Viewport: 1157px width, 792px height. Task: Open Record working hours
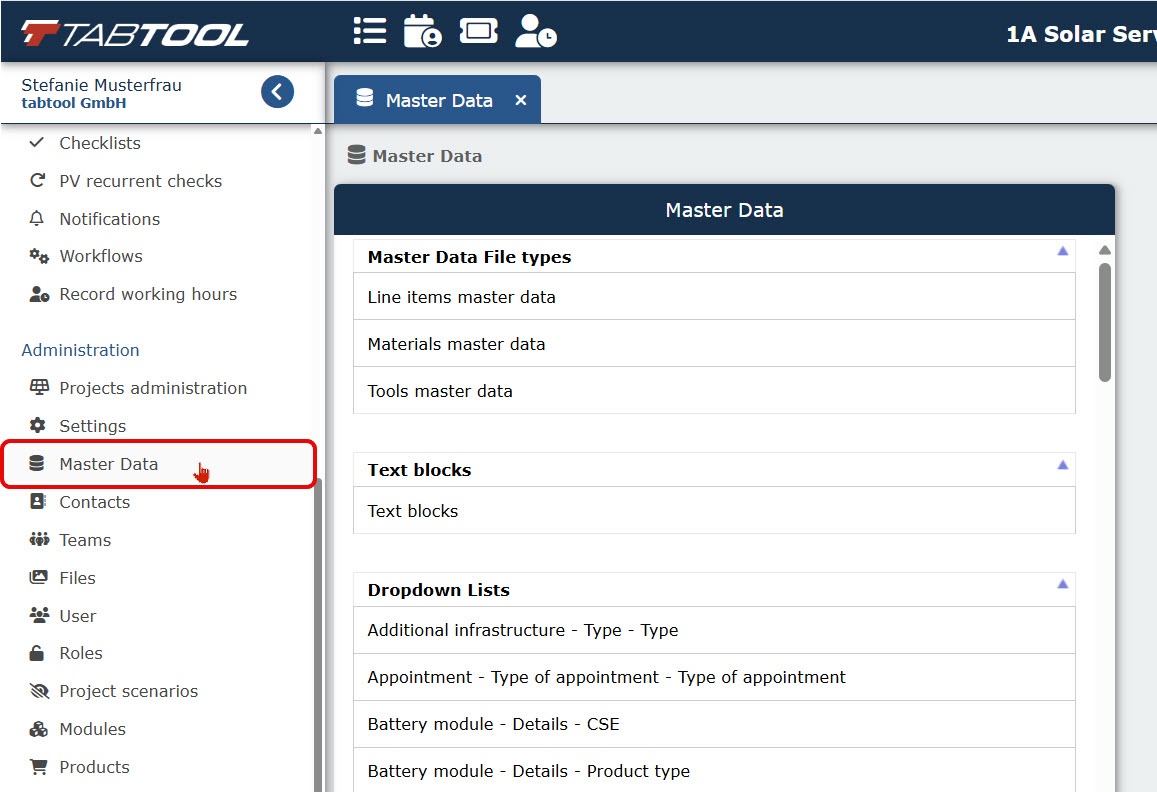click(x=148, y=295)
